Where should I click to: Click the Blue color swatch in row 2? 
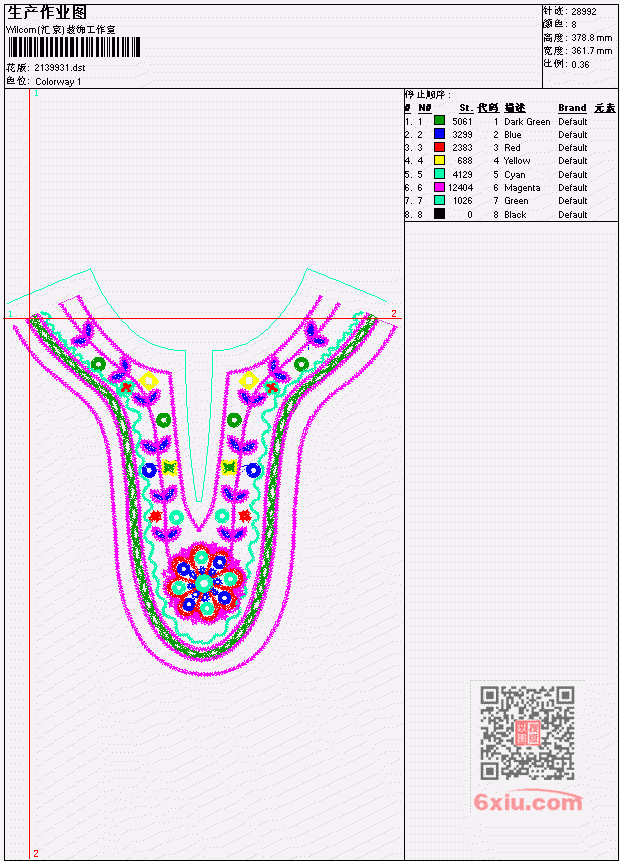click(439, 134)
